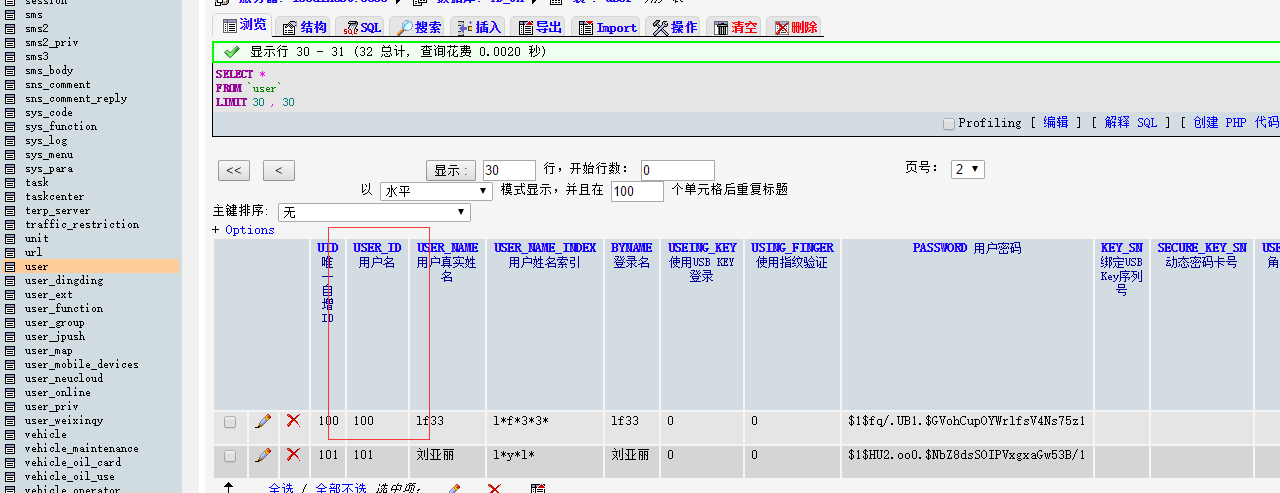This screenshot has height=493, width=1280.
Task: Jump to first page with << button
Action: (233, 170)
